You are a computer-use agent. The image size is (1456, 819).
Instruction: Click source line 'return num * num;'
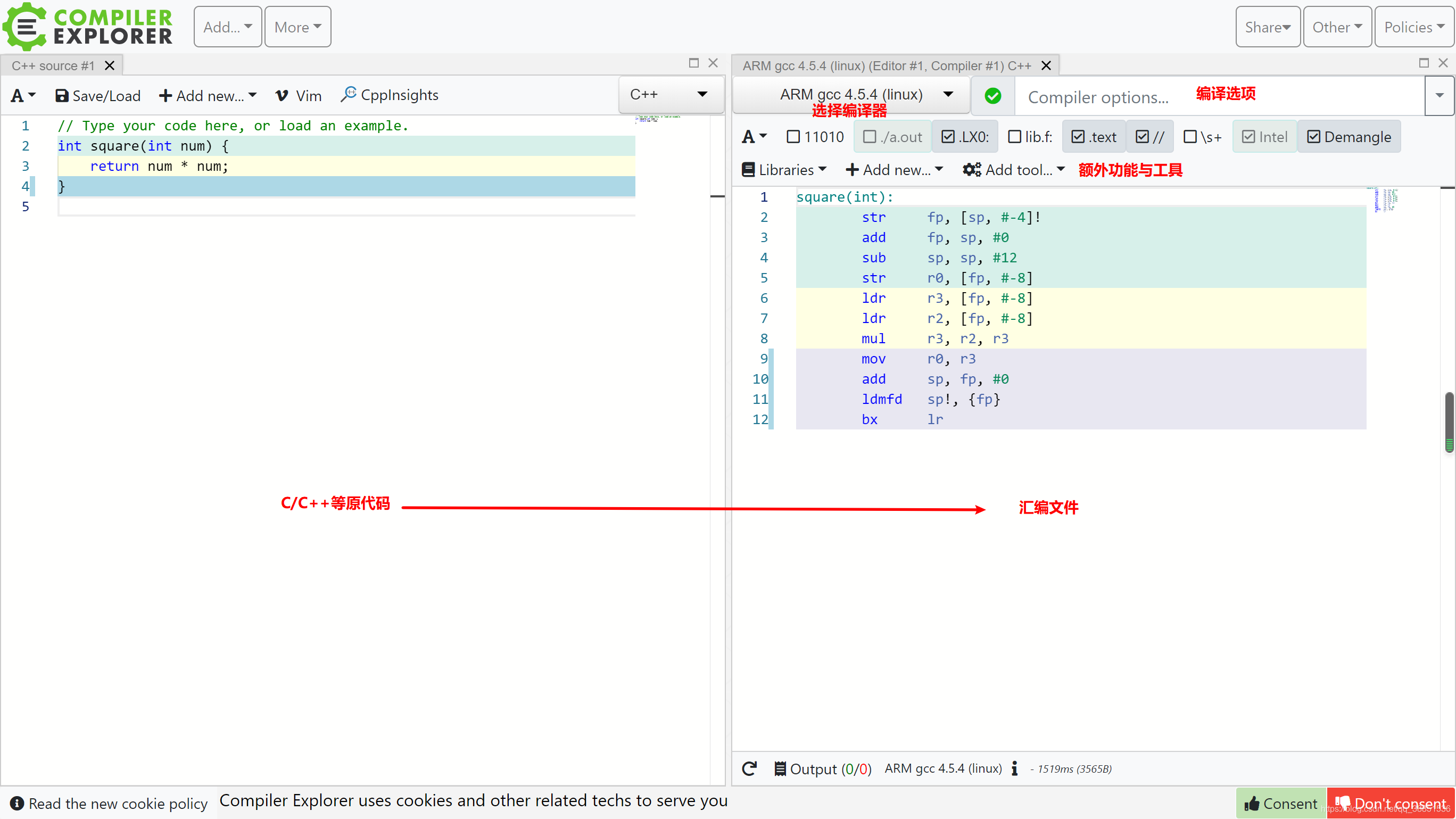[x=159, y=166]
